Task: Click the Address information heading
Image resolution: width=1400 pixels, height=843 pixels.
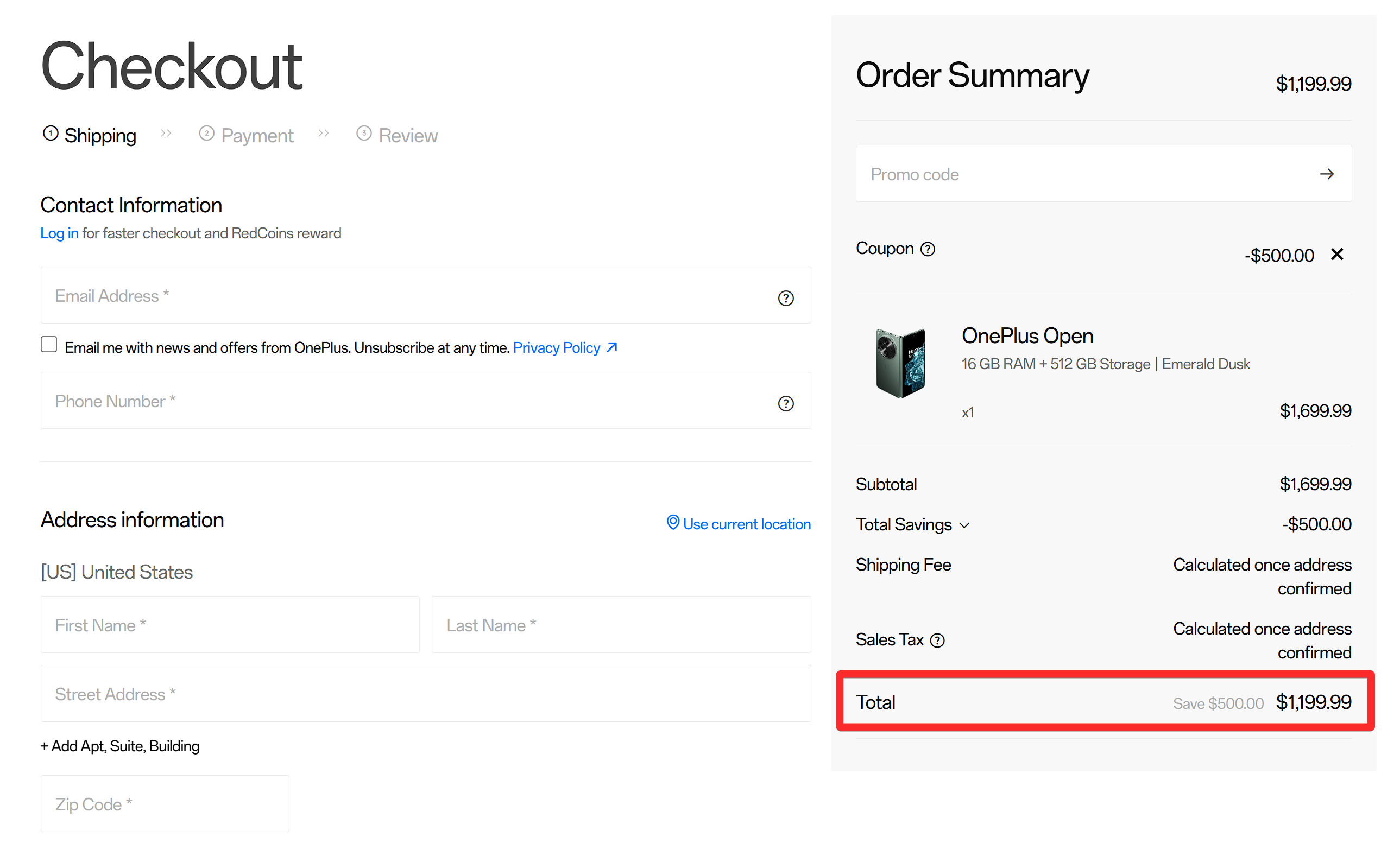Action: (x=133, y=520)
